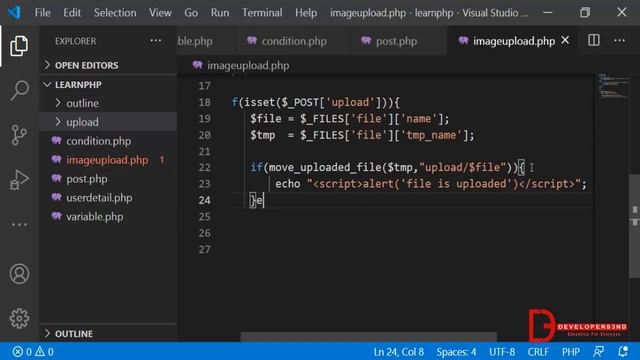Open the feedback icon in status bar
The image size is (640, 360).
[x=599, y=351]
